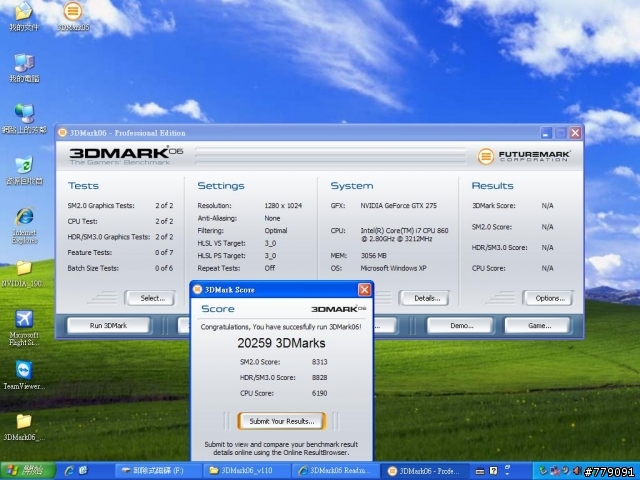Click the volume speaker tray icon

click(x=577, y=471)
